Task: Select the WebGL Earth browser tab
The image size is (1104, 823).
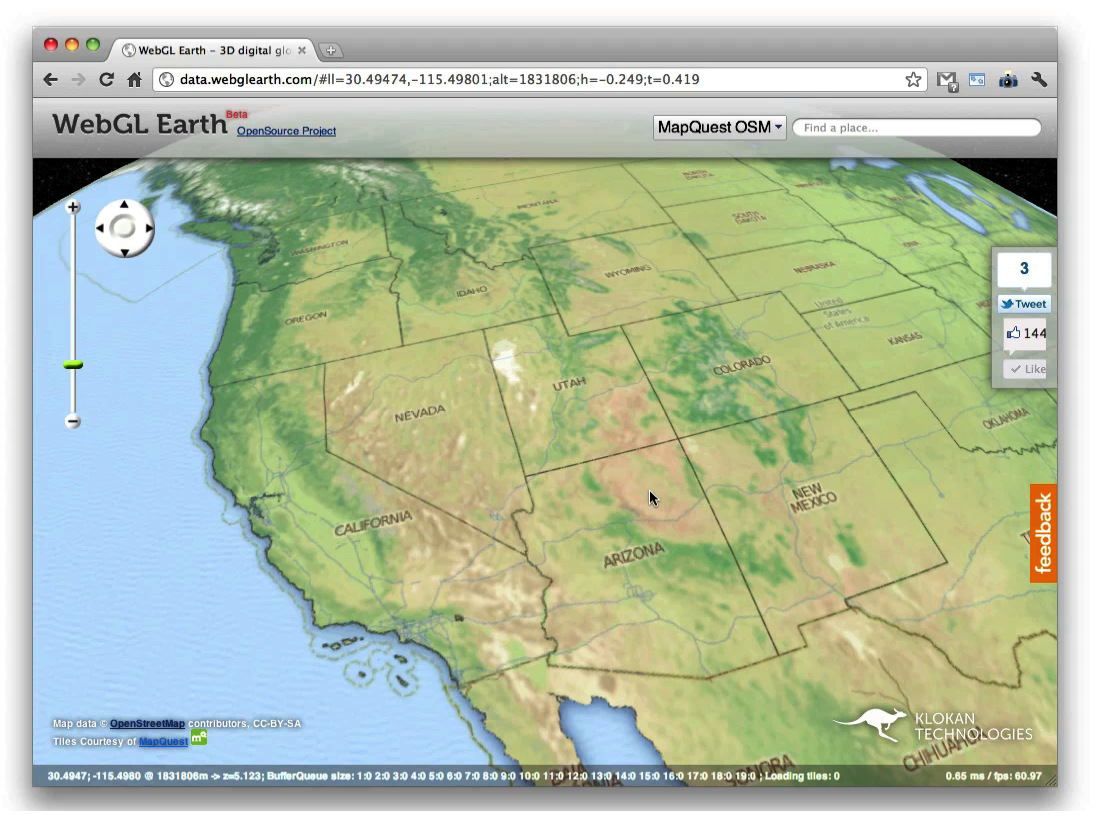Action: 214,50
